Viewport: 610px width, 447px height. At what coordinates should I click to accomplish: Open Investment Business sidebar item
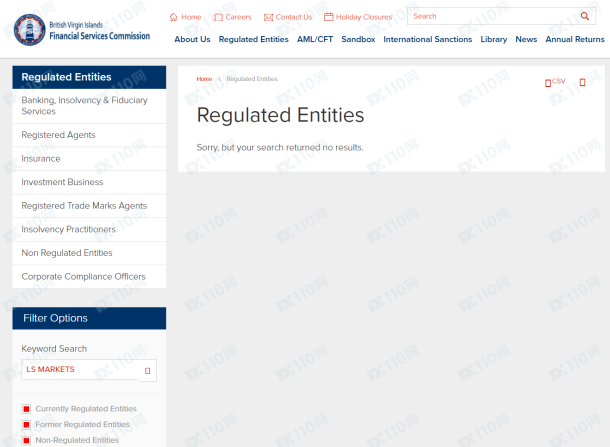pyautogui.click(x=89, y=182)
